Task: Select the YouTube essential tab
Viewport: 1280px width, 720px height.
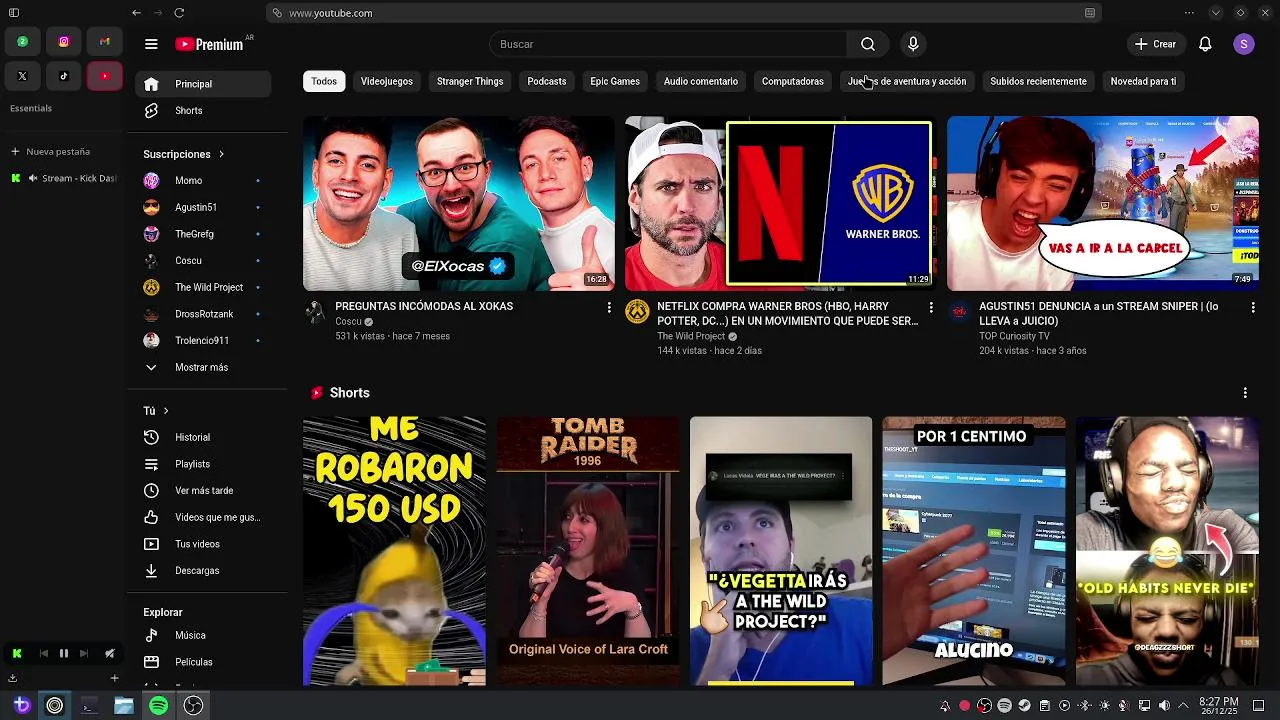Action: click(105, 76)
